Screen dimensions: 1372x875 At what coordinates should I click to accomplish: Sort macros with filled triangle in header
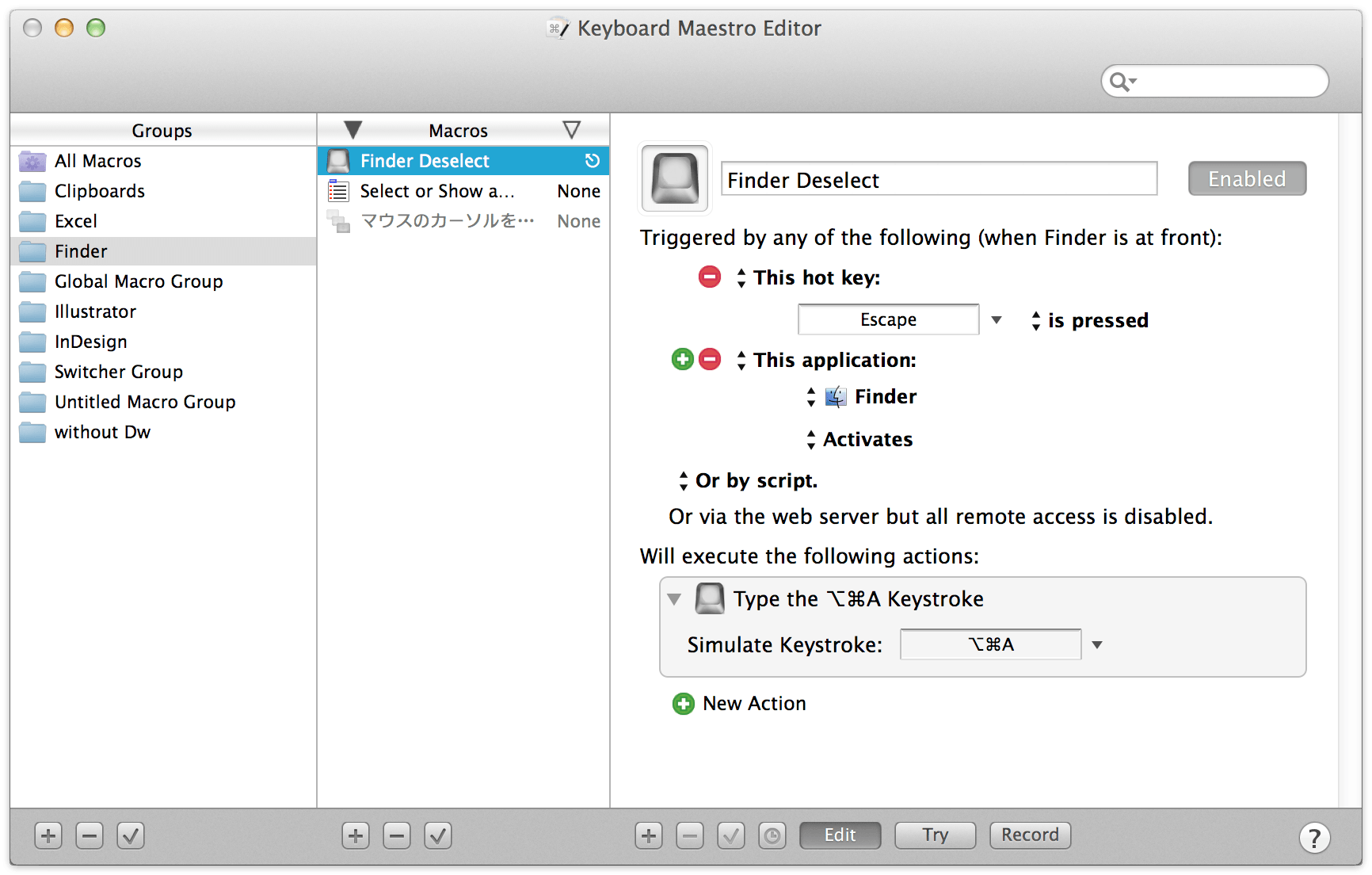point(353,130)
